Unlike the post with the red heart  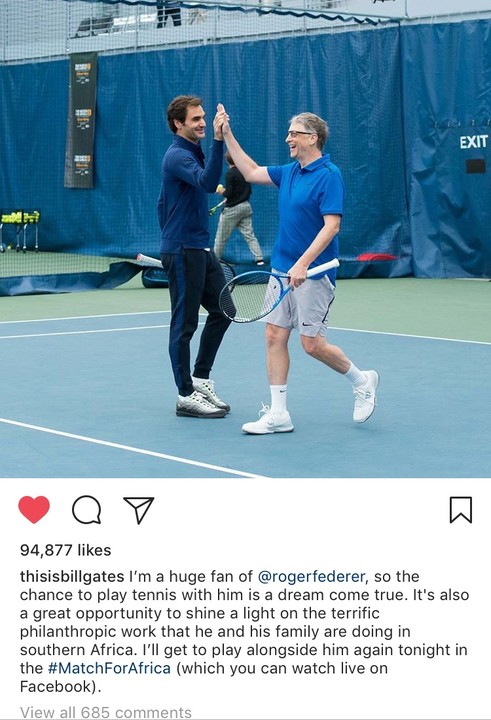(34, 509)
